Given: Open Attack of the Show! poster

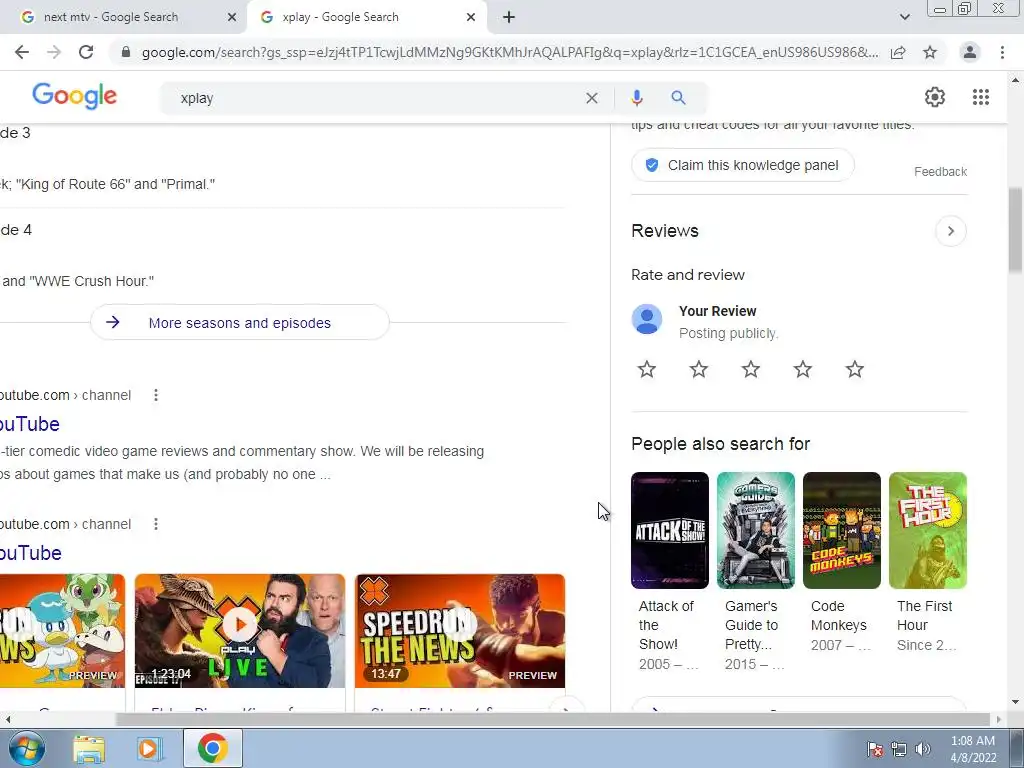Looking at the screenshot, I should coord(669,530).
